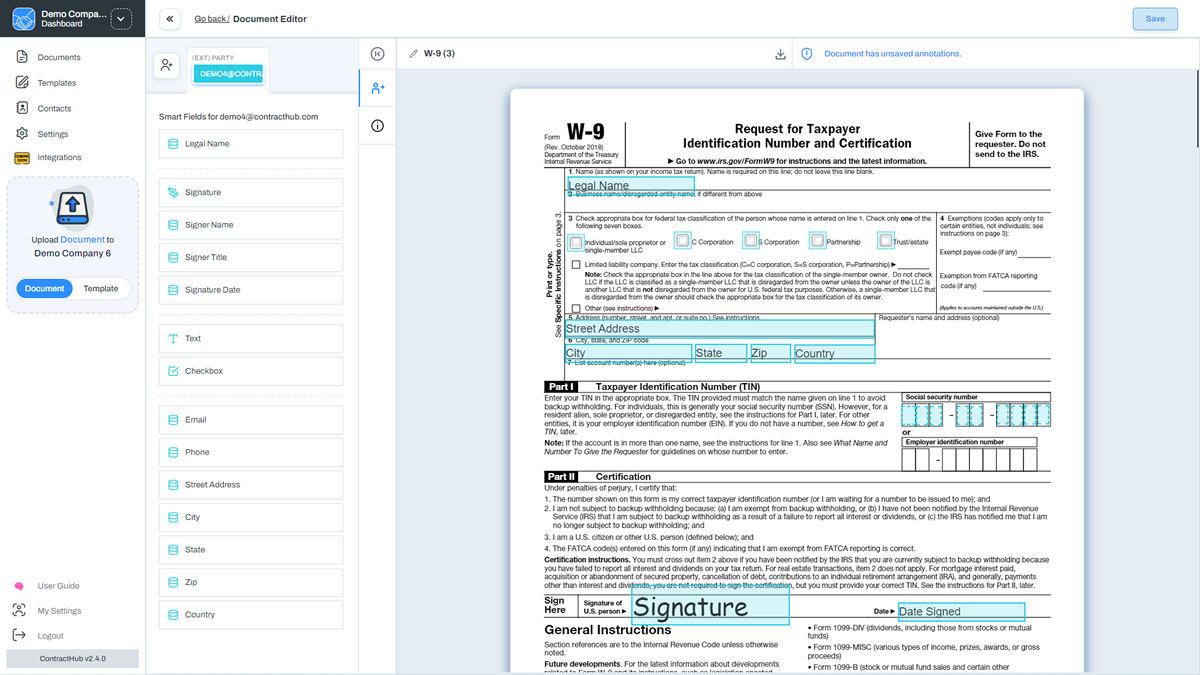Click the unsaved annotations shield icon
Viewport: 1200px width, 675px height.
pyautogui.click(x=806, y=54)
